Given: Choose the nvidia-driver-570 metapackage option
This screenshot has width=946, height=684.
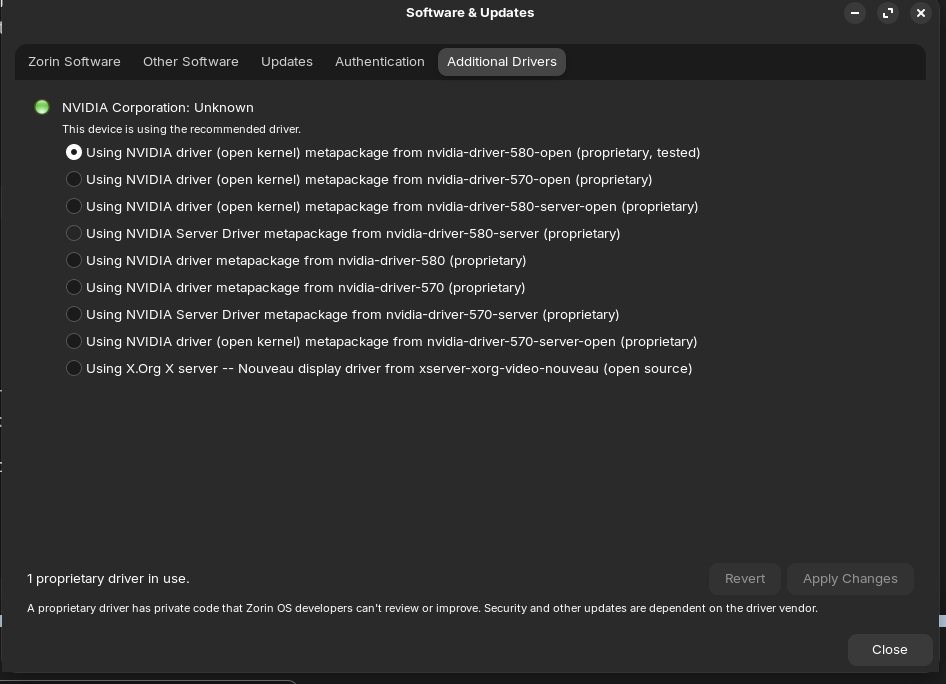Looking at the screenshot, I should 74,287.
